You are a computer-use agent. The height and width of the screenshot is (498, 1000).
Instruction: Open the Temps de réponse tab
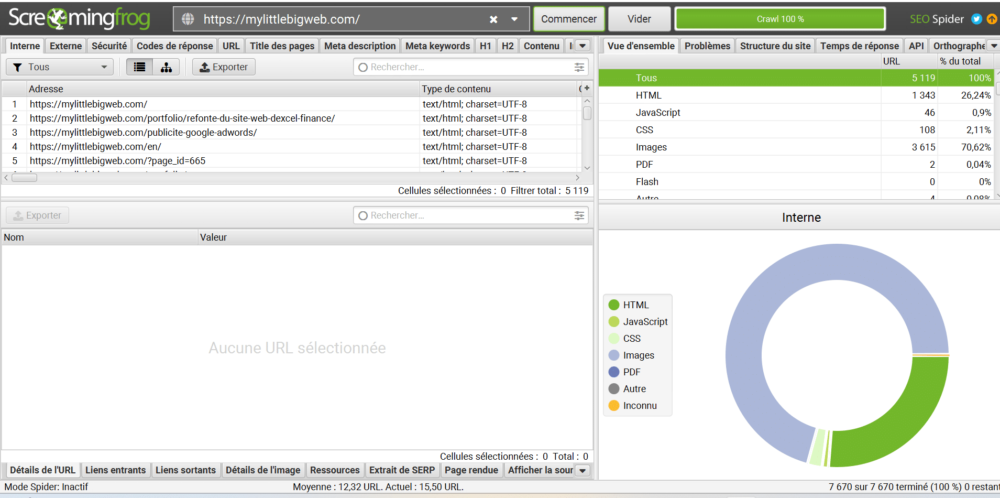click(859, 46)
